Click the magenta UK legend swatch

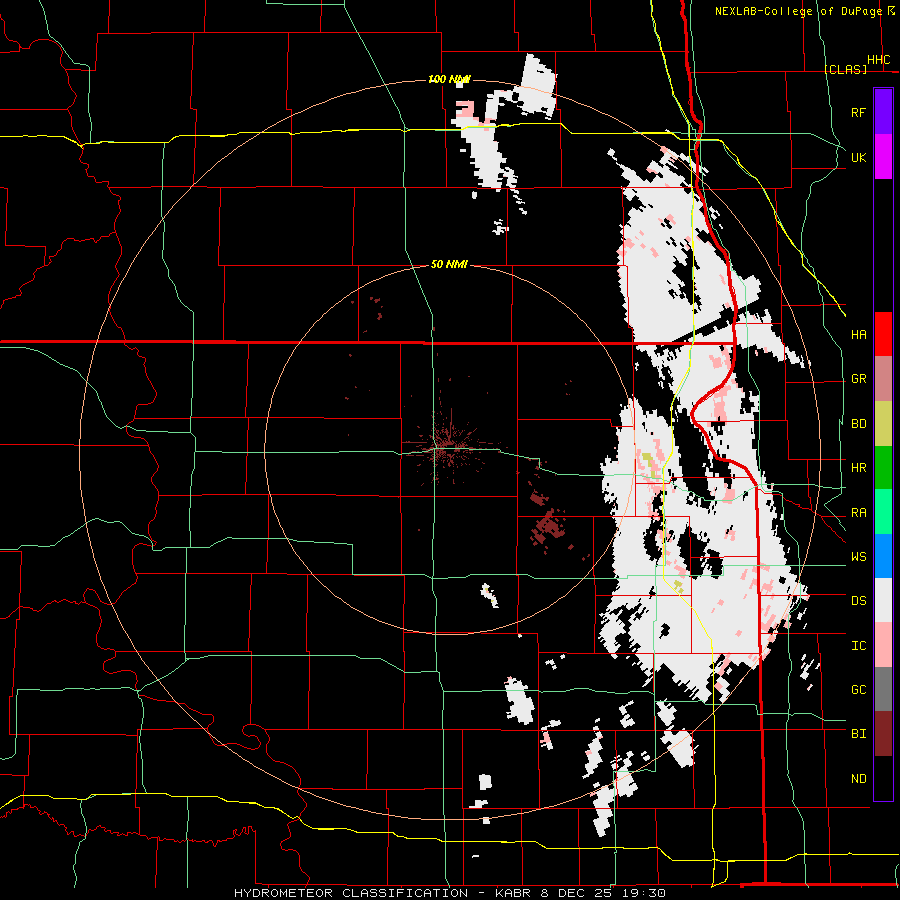[883, 157]
